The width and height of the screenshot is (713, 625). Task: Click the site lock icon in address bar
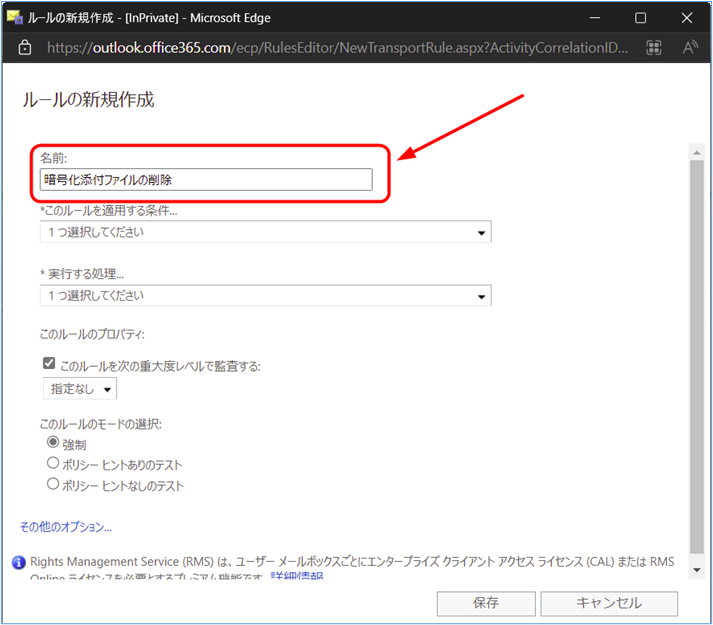pos(25,47)
